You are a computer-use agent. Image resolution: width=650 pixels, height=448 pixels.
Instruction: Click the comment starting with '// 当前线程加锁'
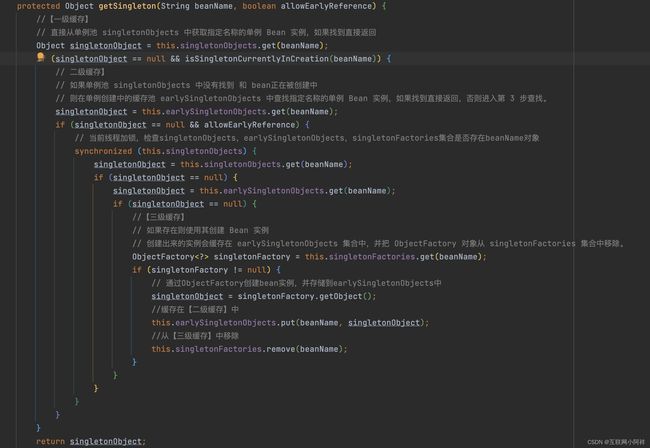[x=307, y=138]
